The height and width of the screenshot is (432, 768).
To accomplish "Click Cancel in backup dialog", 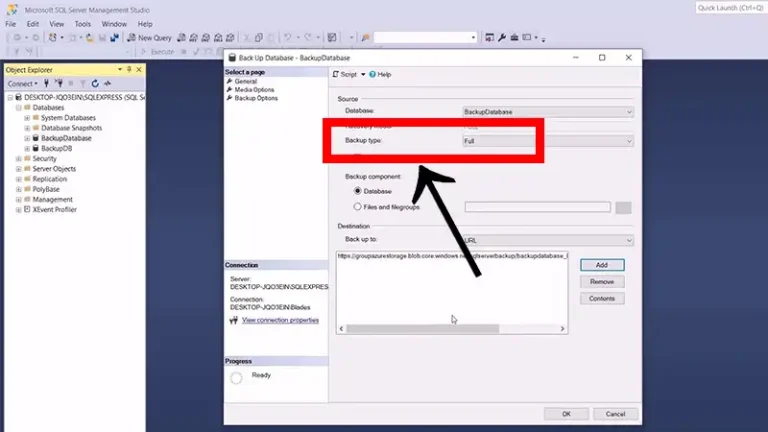I will 615,414.
